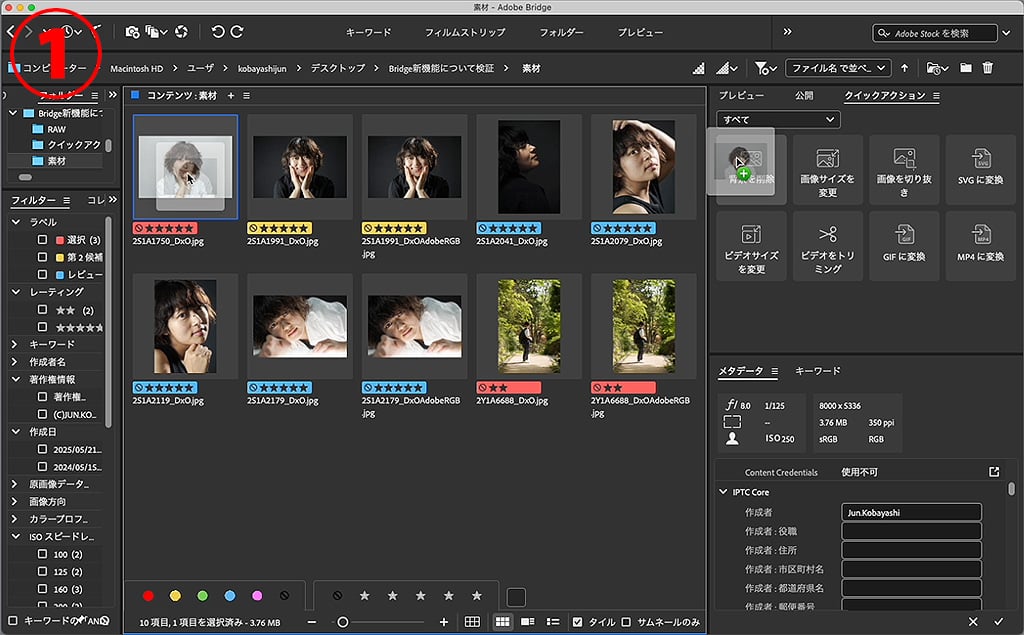1024x635 pixels.
Task: Collapse the IPTC Core metadata section
Action: pos(724,492)
